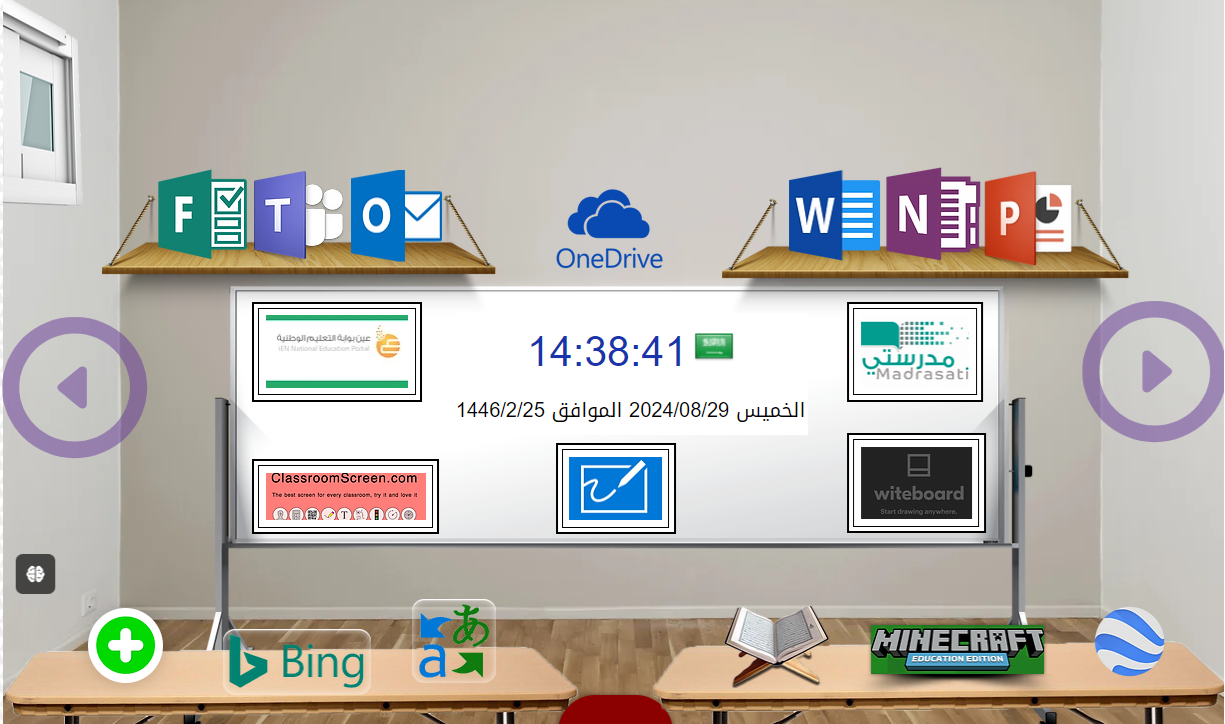
Task: Launch the PowerPoint icon
Action: click(x=1027, y=217)
